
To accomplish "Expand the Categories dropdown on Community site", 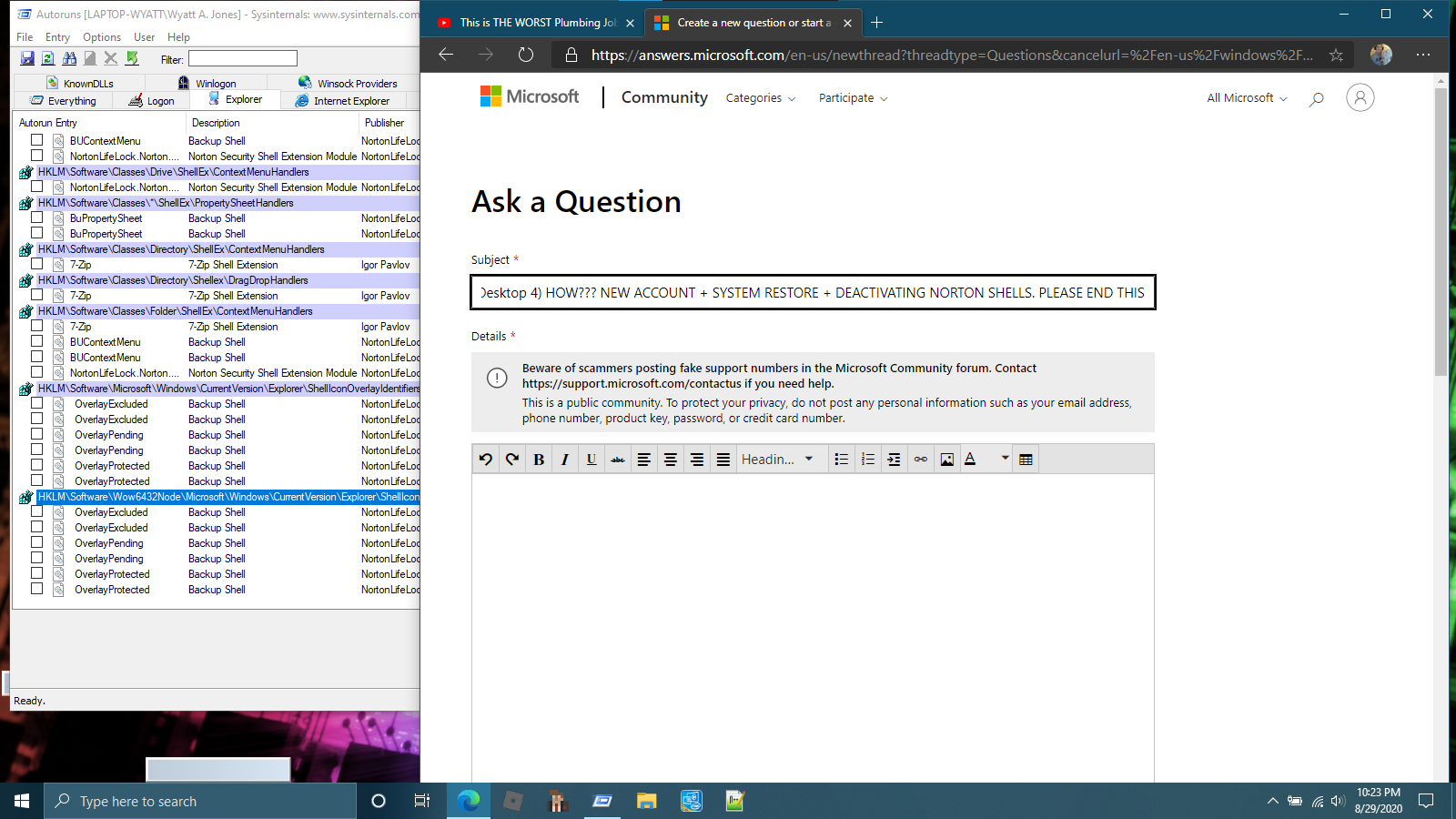I will pos(761,98).
